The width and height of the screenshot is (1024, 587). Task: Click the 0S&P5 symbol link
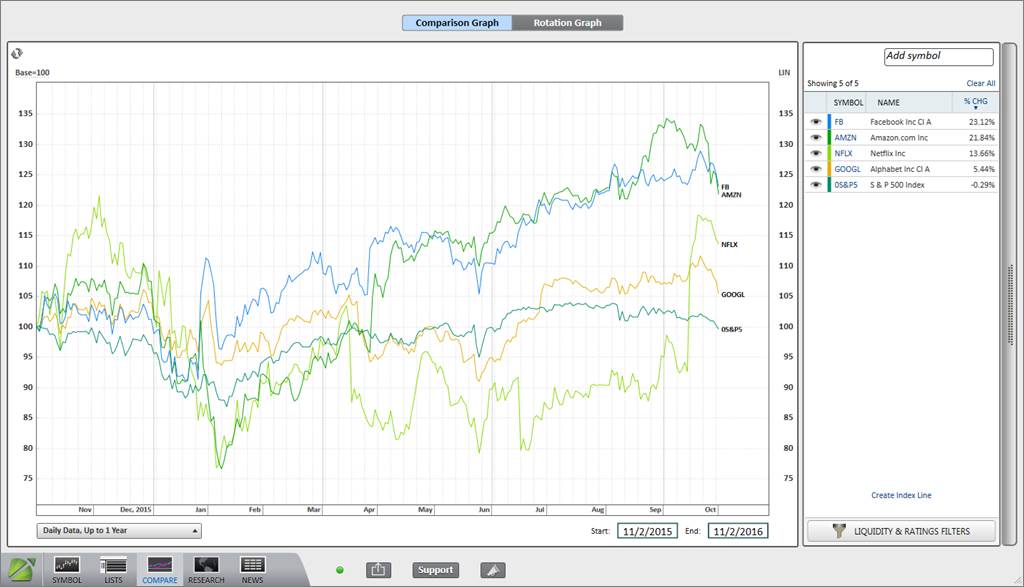[x=846, y=185]
